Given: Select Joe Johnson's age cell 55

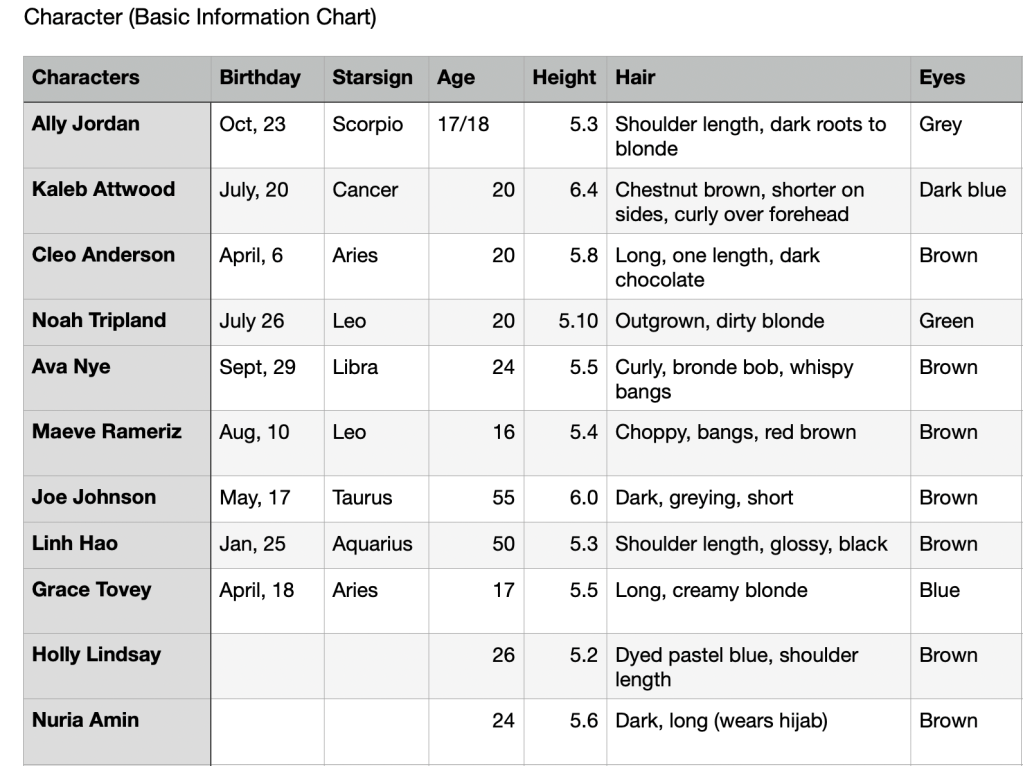Looking at the screenshot, I should [503, 497].
